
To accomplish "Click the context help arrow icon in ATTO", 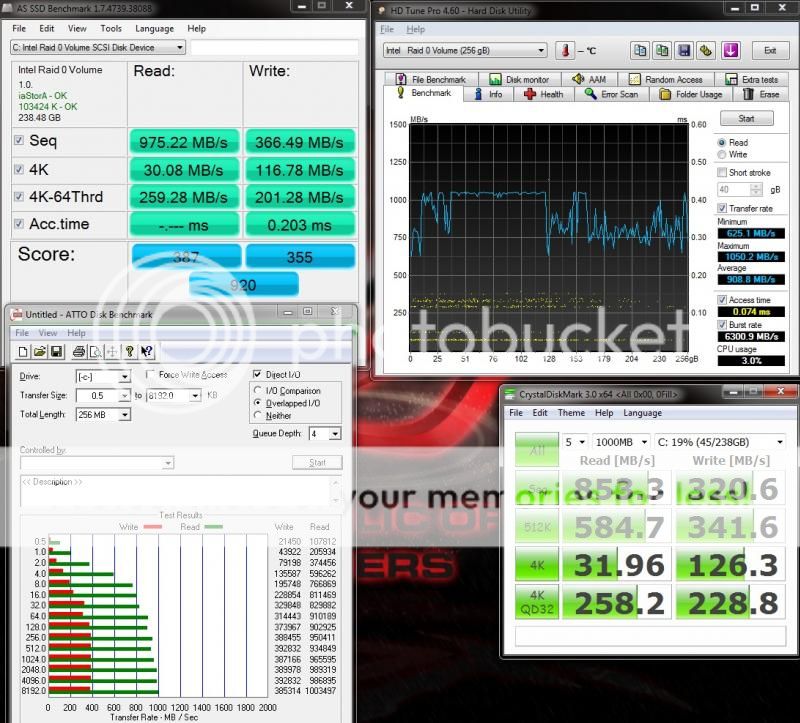I will point(147,351).
